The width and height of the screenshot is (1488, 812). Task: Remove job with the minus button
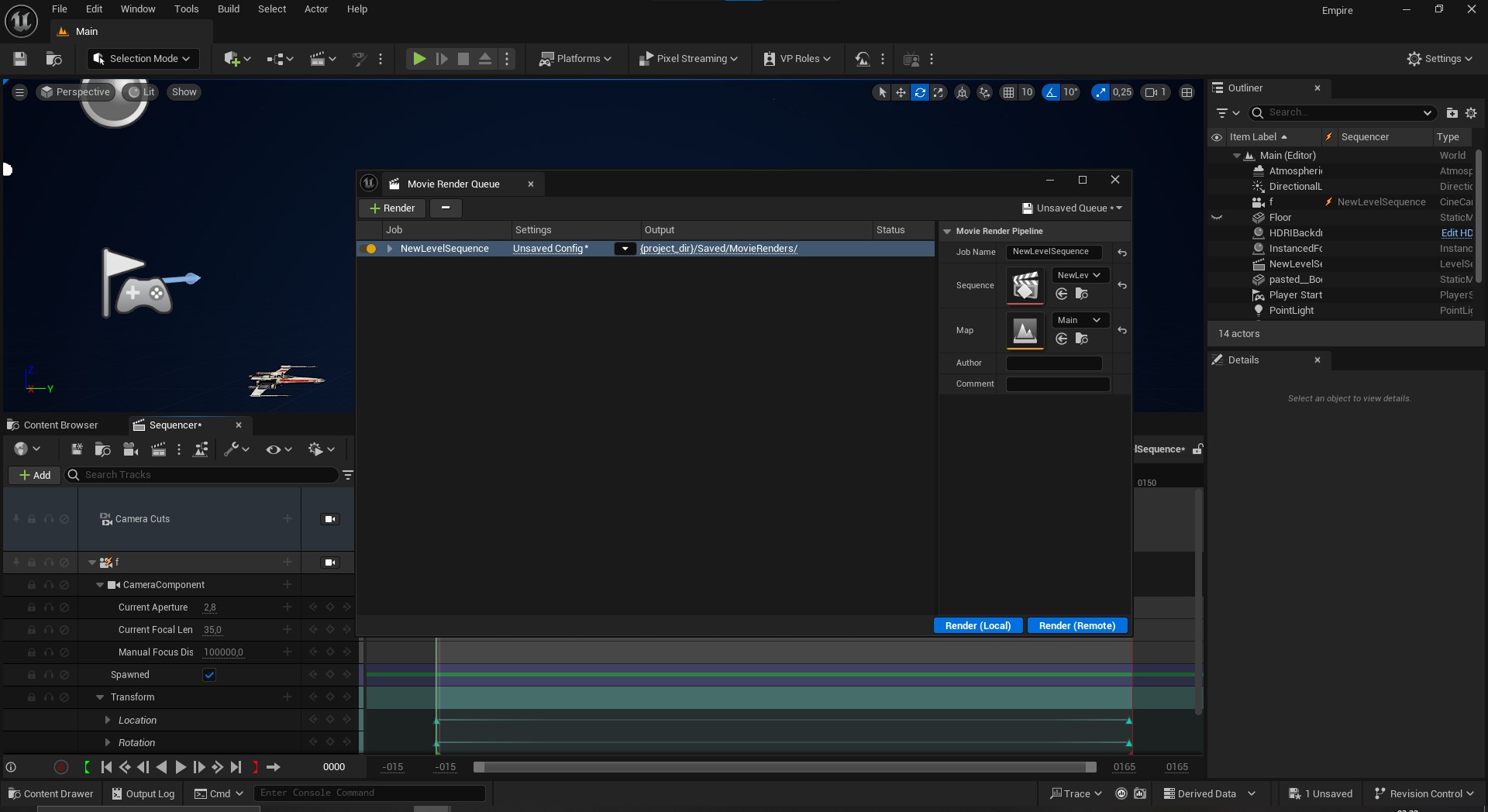pyautogui.click(x=446, y=208)
